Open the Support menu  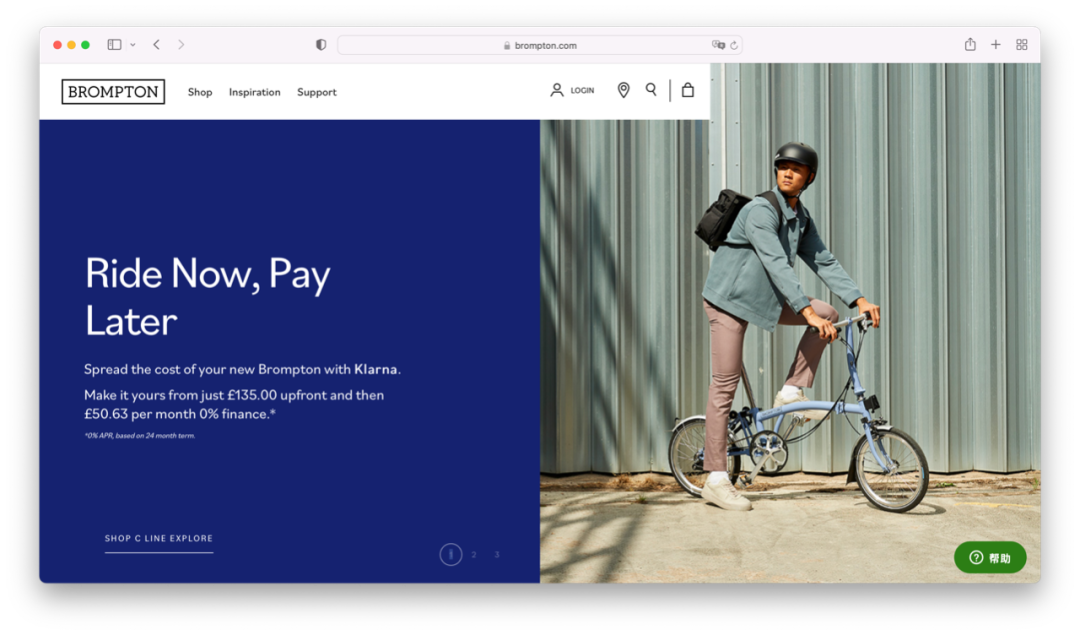pos(317,92)
